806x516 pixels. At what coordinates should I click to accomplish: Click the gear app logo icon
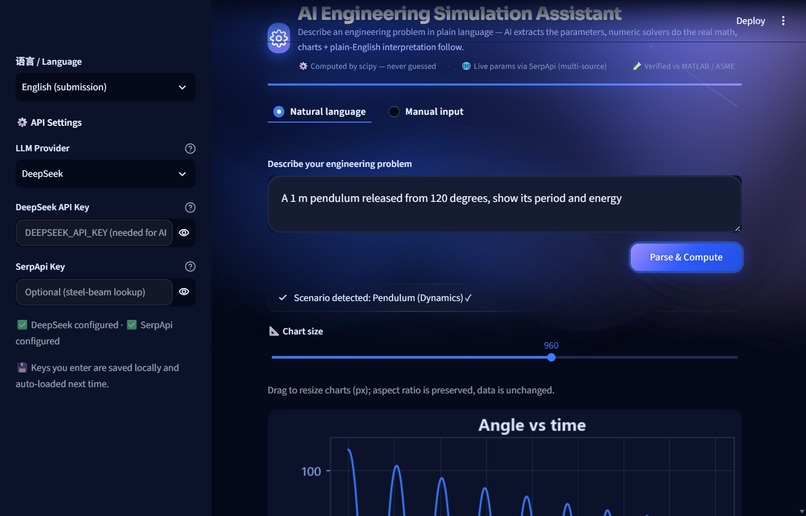[279, 38]
